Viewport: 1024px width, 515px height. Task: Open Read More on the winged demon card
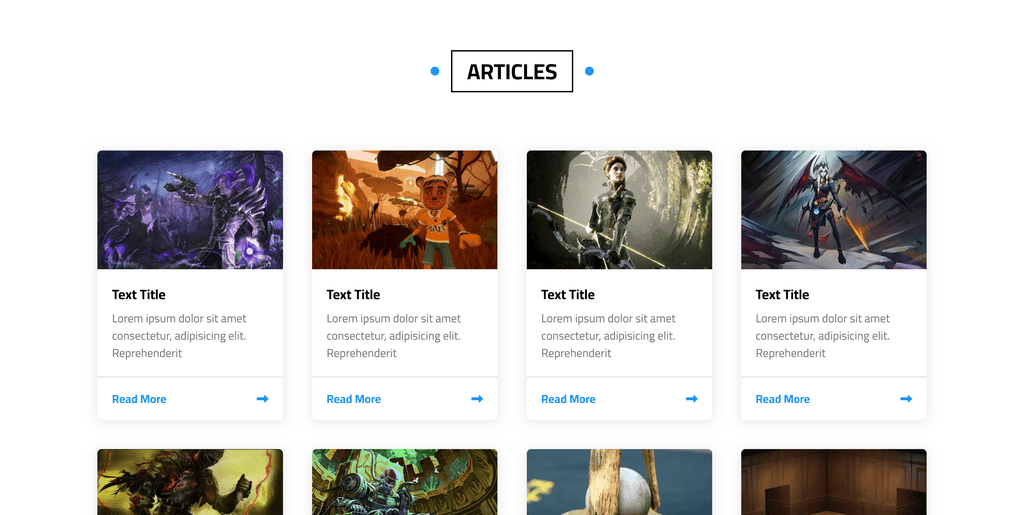[x=782, y=399]
